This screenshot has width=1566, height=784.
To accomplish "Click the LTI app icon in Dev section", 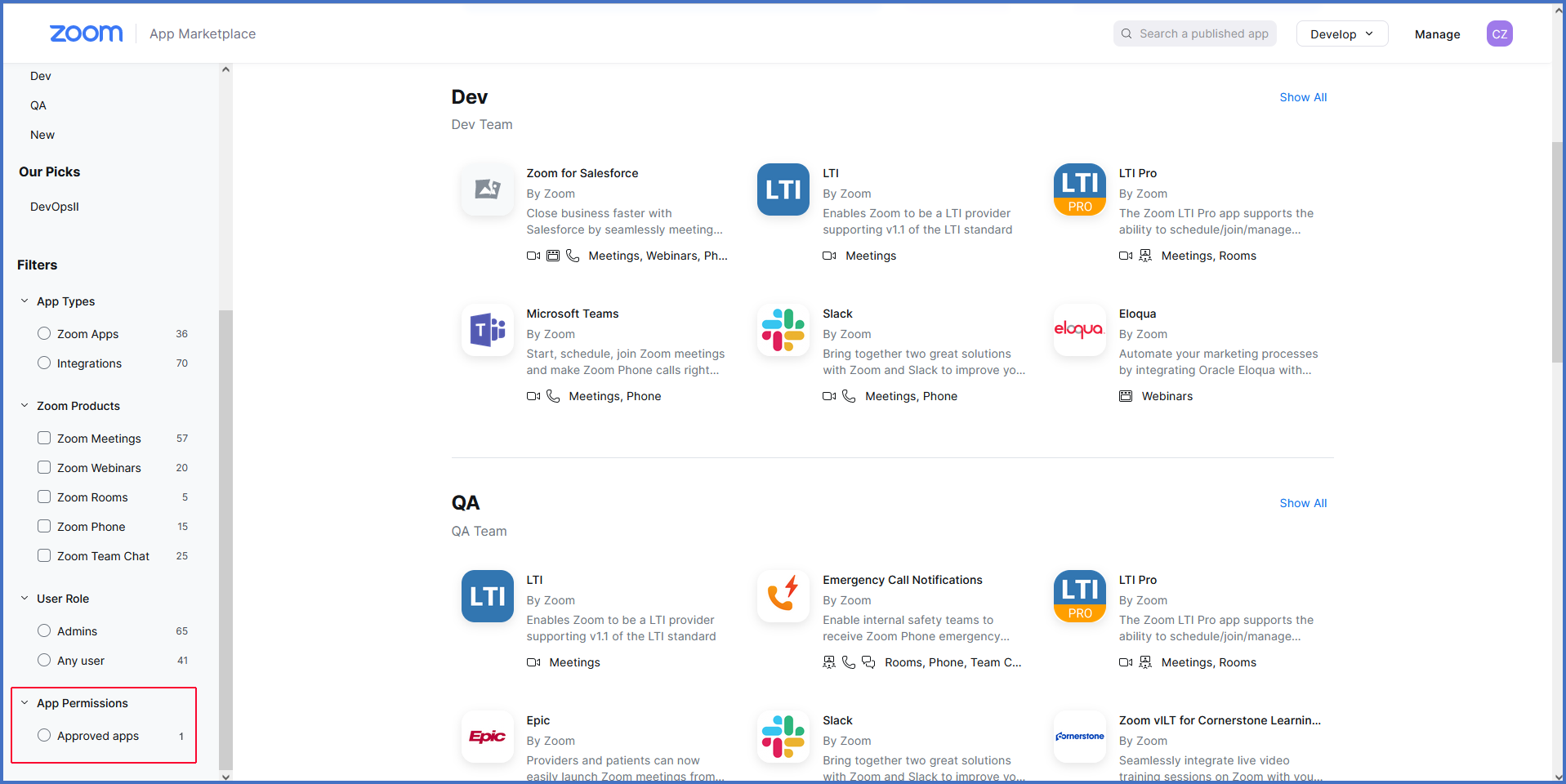I will pos(783,189).
